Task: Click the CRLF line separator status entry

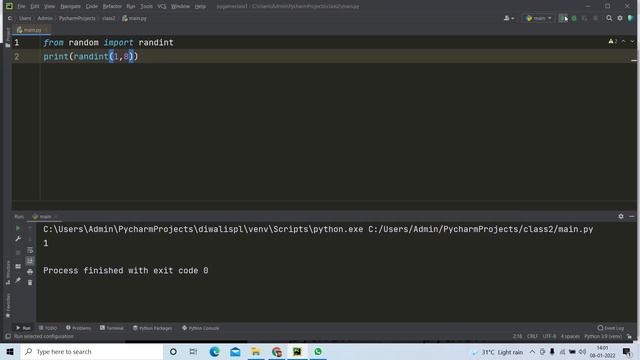Action: [532, 337]
